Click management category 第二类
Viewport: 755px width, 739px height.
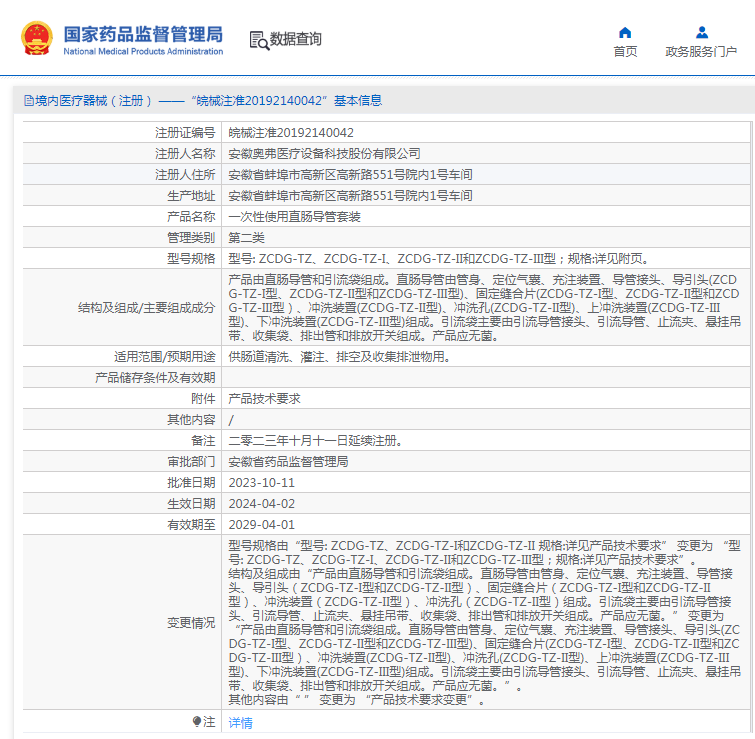[246, 238]
